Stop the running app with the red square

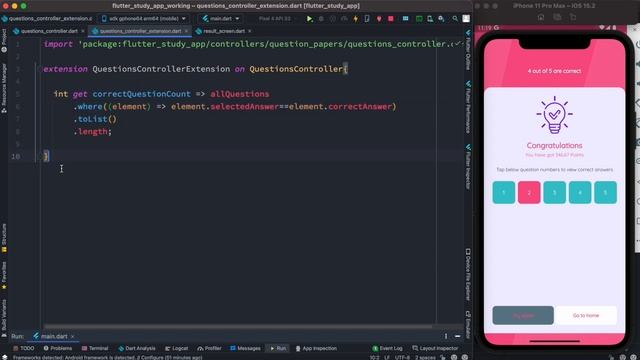(391, 19)
